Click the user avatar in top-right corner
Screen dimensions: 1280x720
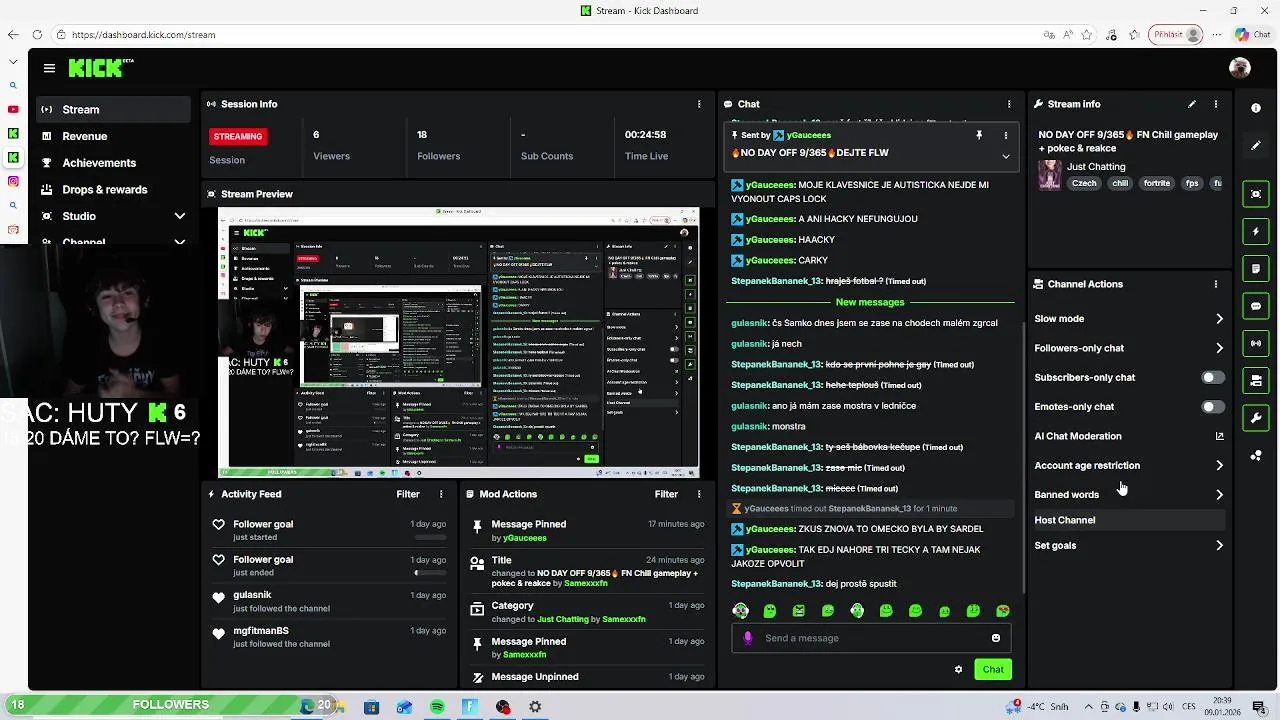tap(1240, 68)
